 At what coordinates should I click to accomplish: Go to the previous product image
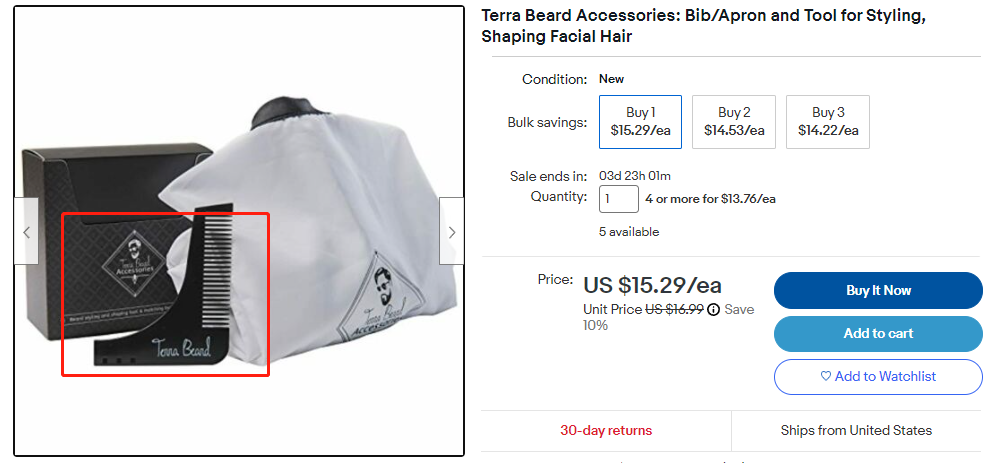[x=26, y=232]
